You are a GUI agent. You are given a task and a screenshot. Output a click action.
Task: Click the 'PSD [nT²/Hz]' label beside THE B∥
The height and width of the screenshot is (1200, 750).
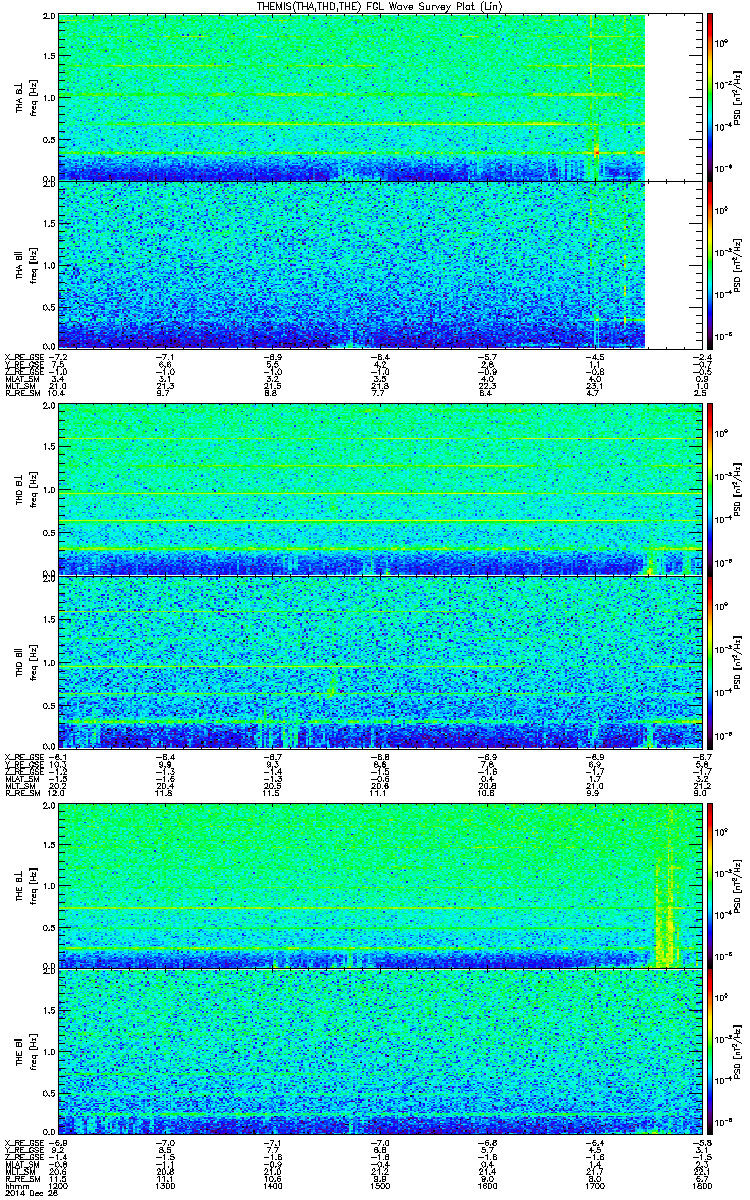(739, 1052)
